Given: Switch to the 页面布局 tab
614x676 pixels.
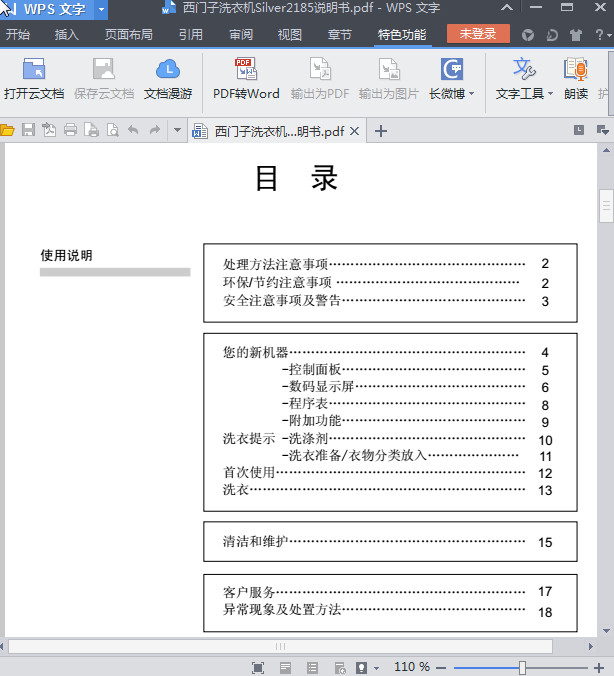Looking at the screenshot, I should 129,34.
